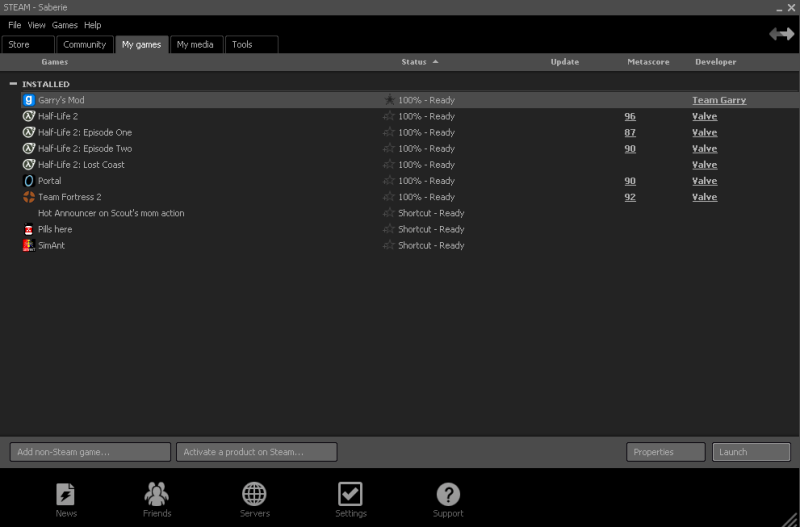Switch to the My media tab

pos(196,44)
